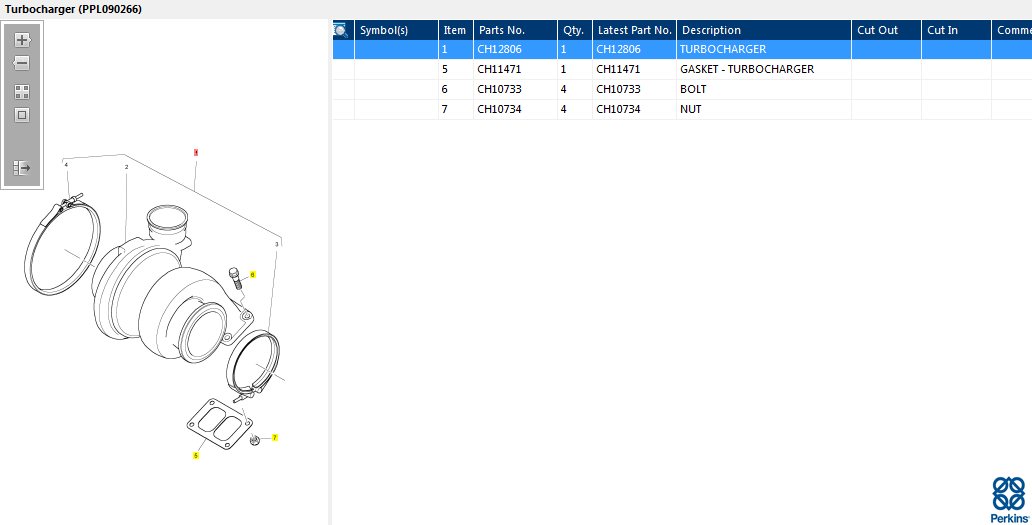Click the TURBOCHARGER description in highlighted row
The image size is (1032, 525).
723,49
